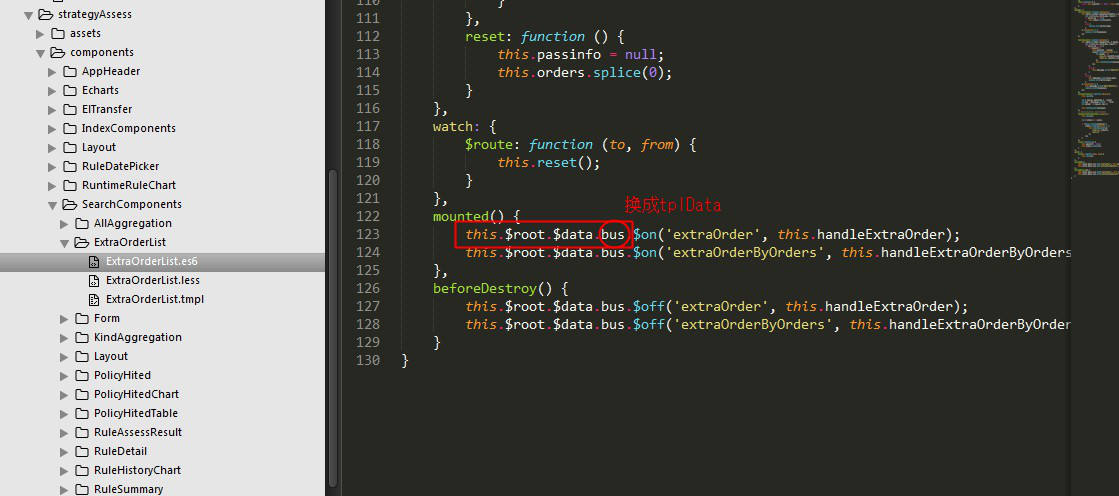
Task: Click the ExtraOrderList.es6 file icon
Action: 94,261
